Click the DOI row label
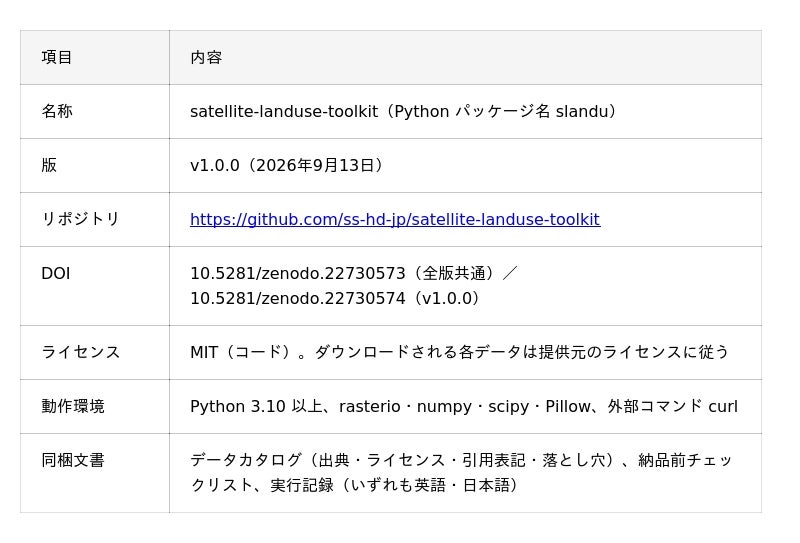This screenshot has height=543, width=800. pos(56,274)
